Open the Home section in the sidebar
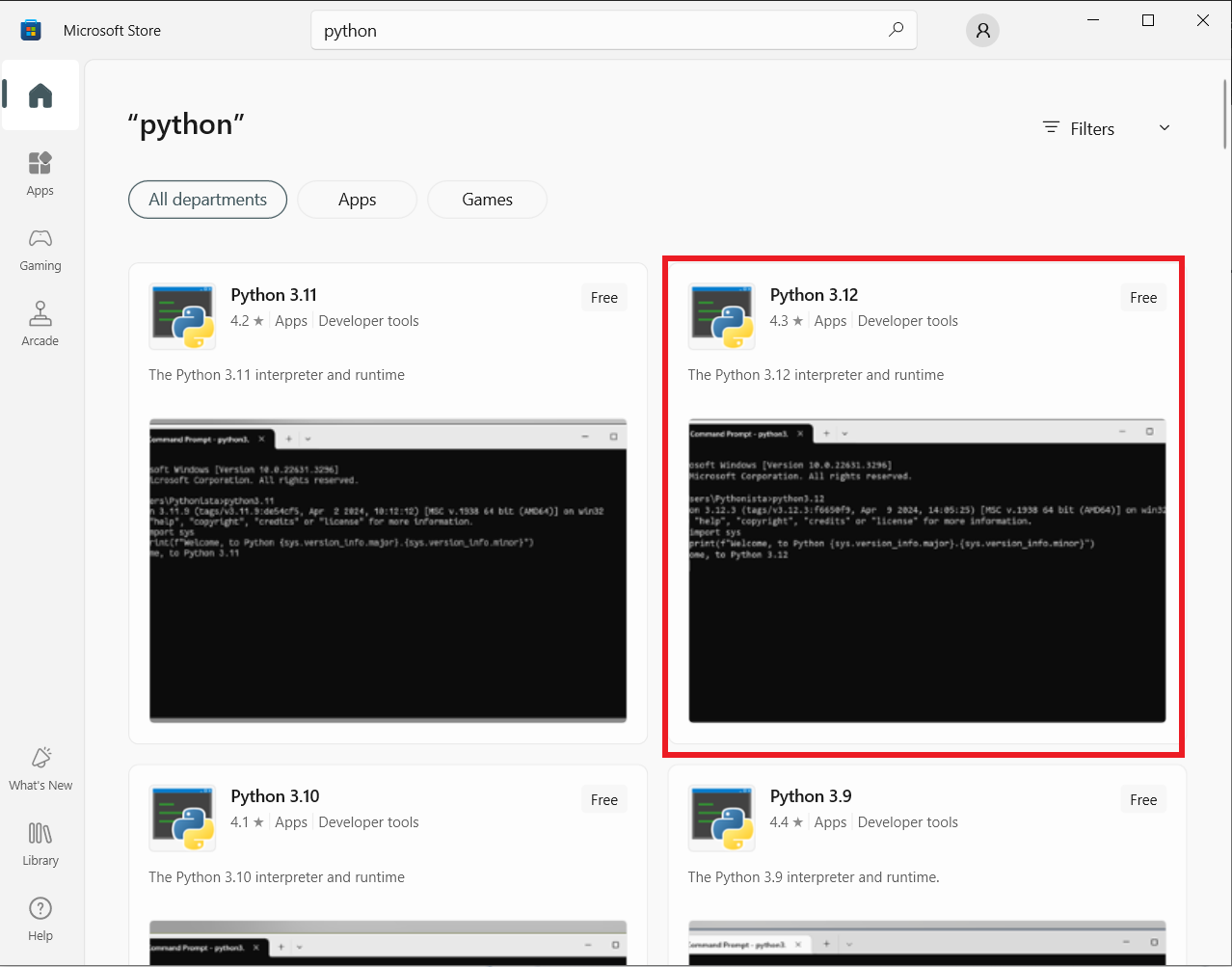 [x=40, y=94]
